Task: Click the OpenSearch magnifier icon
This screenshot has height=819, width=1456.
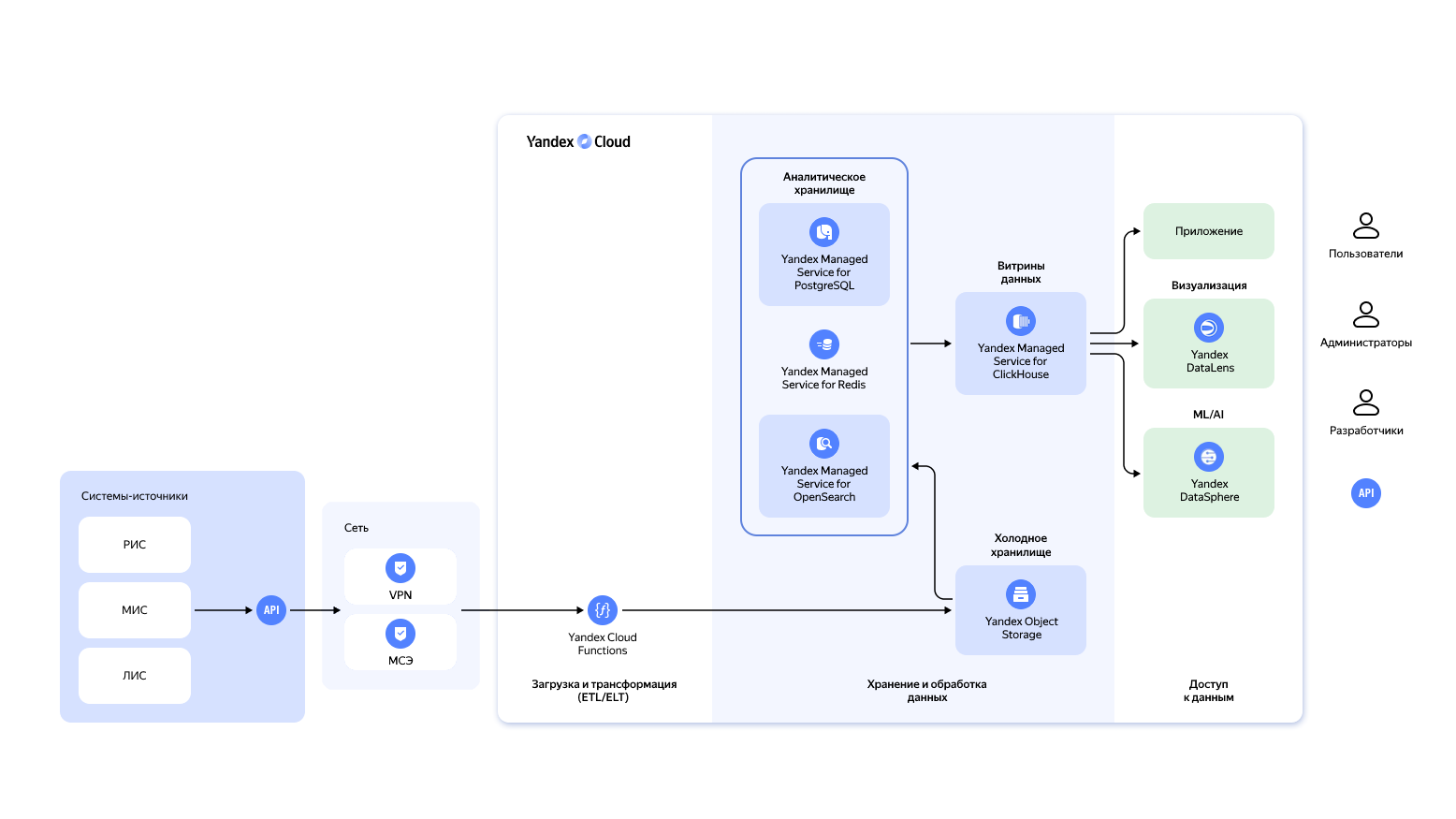Action: pyautogui.click(x=824, y=444)
